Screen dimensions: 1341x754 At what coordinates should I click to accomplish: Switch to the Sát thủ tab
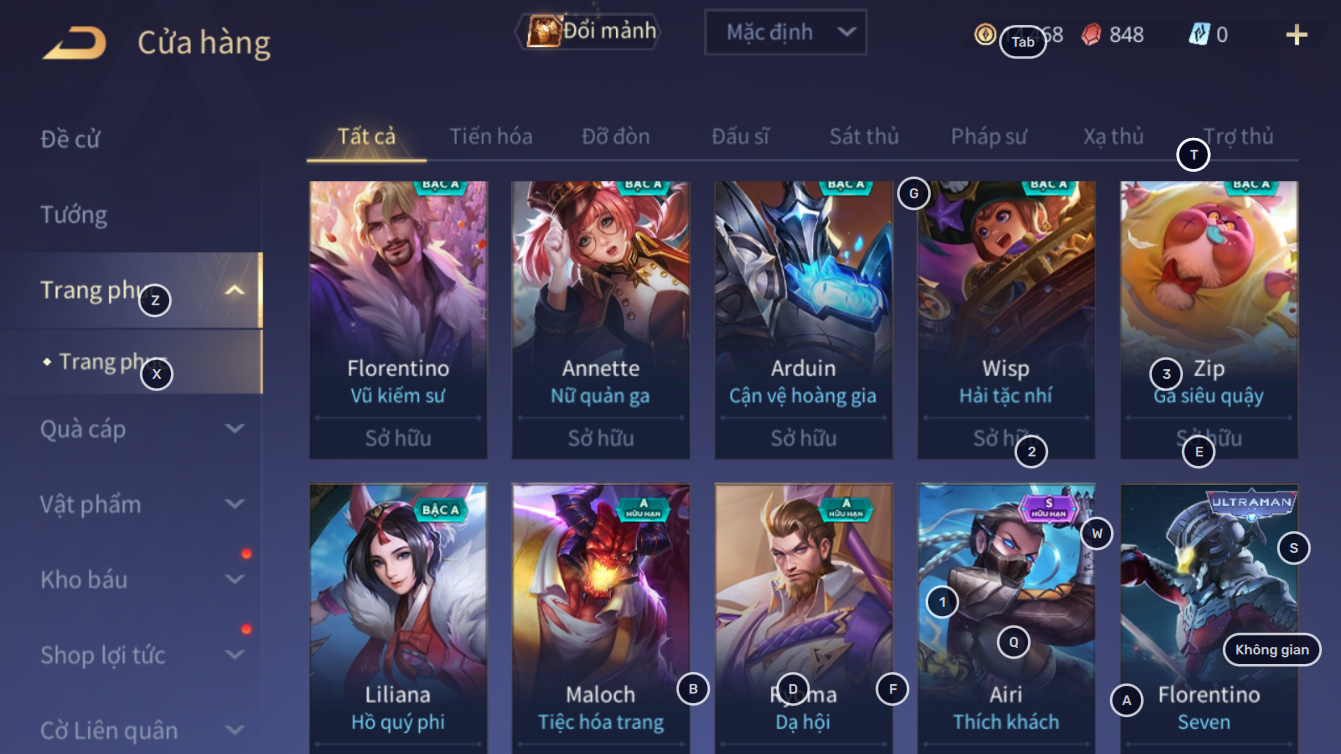(x=864, y=136)
